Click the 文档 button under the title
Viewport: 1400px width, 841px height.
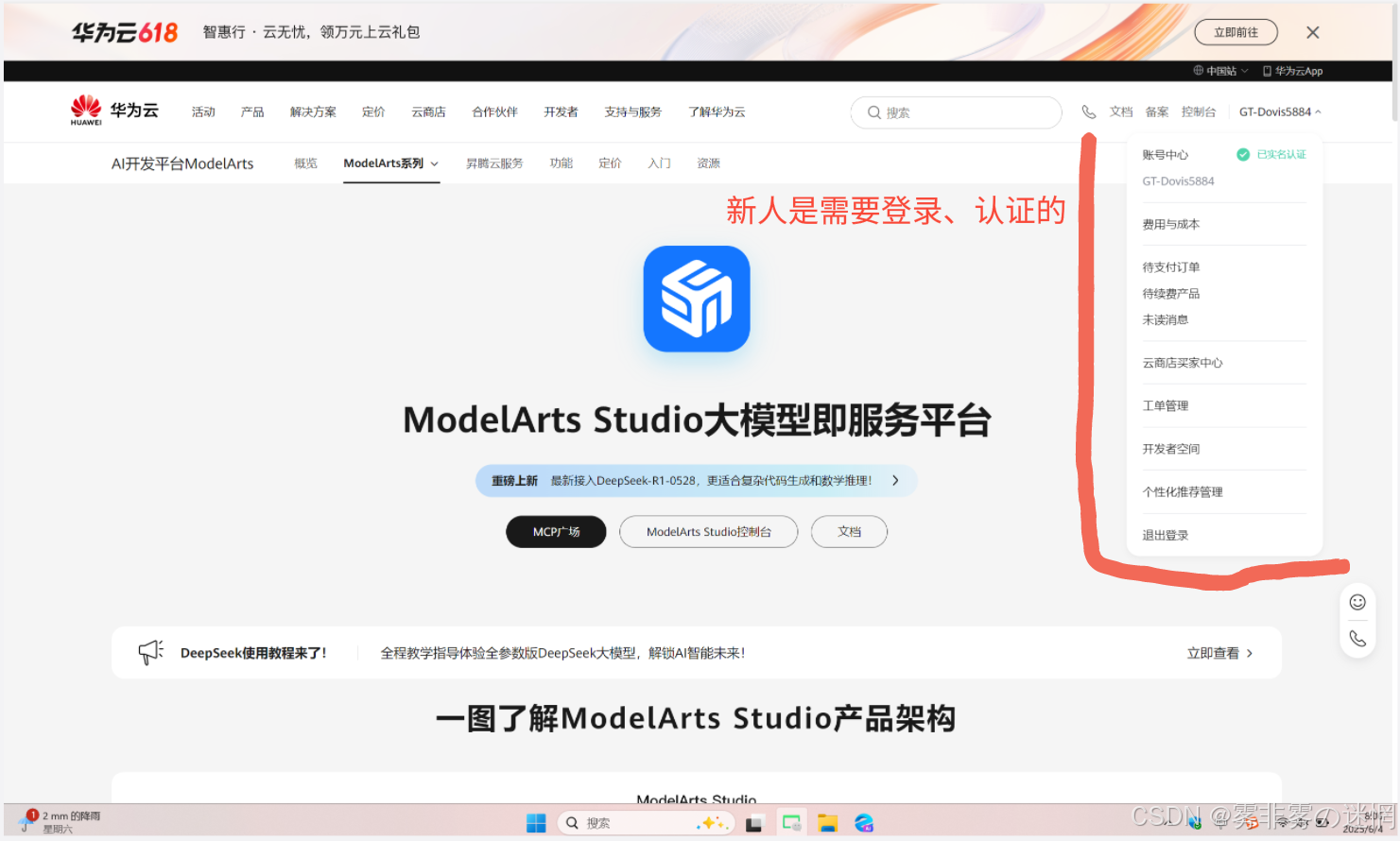pyautogui.click(x=849, y=532)
